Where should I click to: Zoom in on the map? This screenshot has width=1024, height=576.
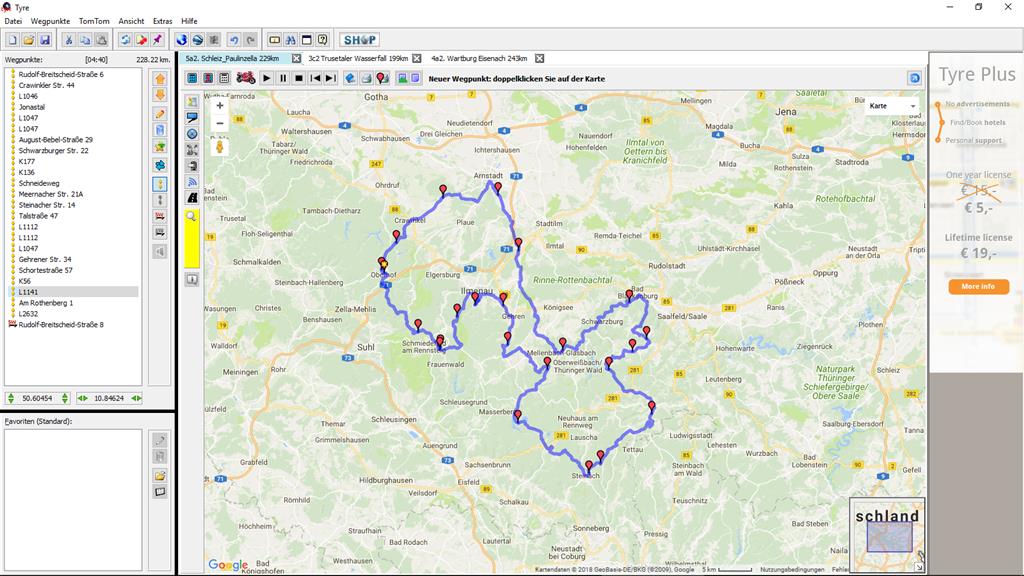point(220,105)
